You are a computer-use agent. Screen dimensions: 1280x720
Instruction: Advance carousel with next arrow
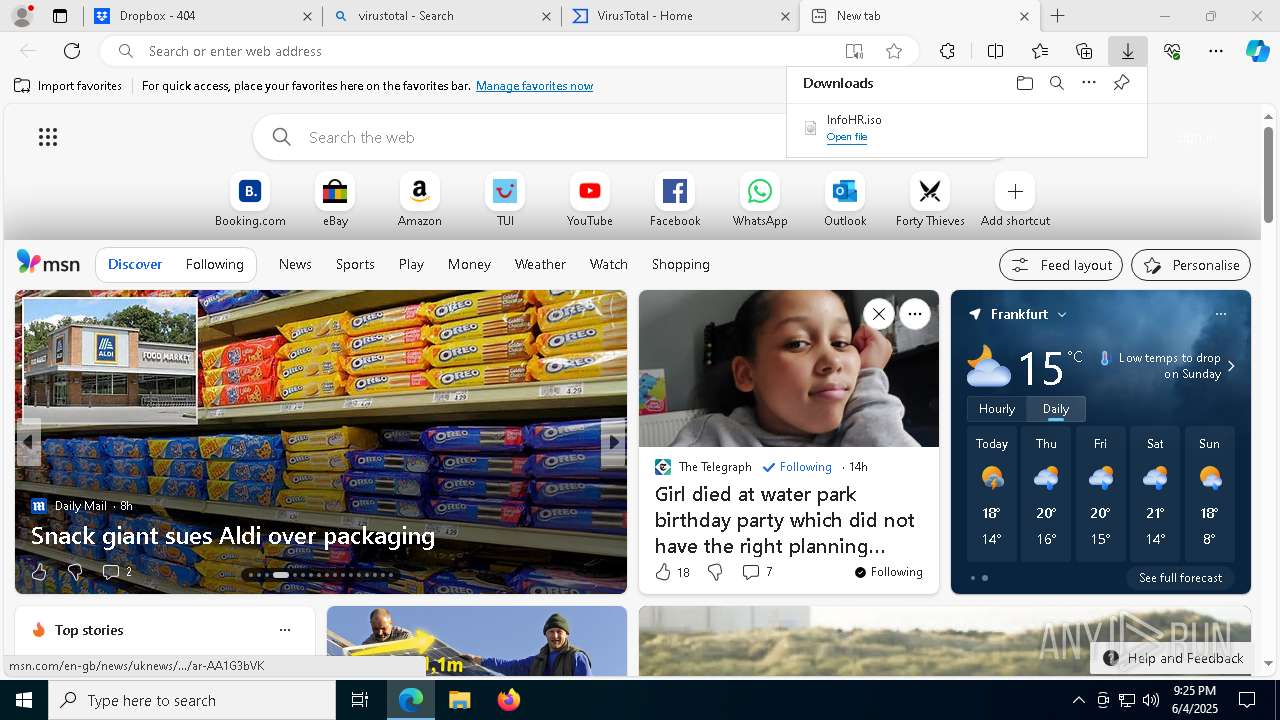[x=614, y=441]
